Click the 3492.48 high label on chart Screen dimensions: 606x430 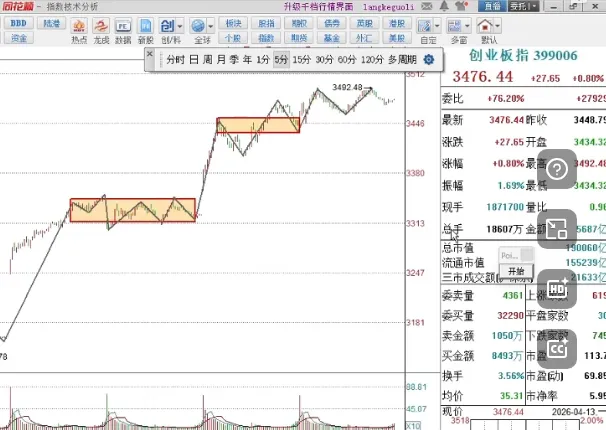tap(347, 87)
